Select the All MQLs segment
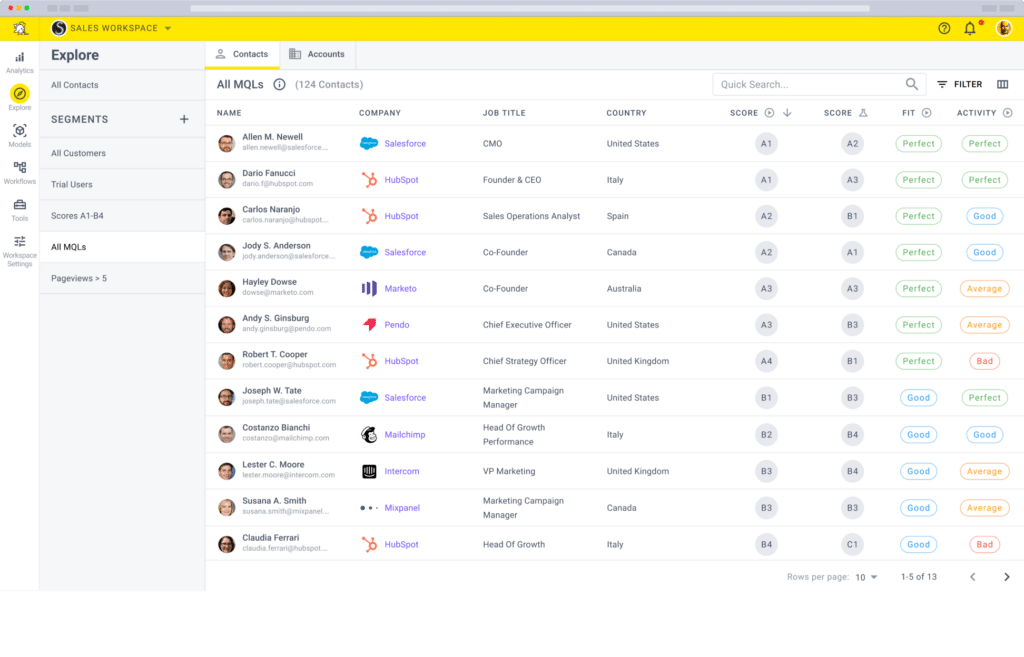This screenshot has width=1024, height=657. 122,248
